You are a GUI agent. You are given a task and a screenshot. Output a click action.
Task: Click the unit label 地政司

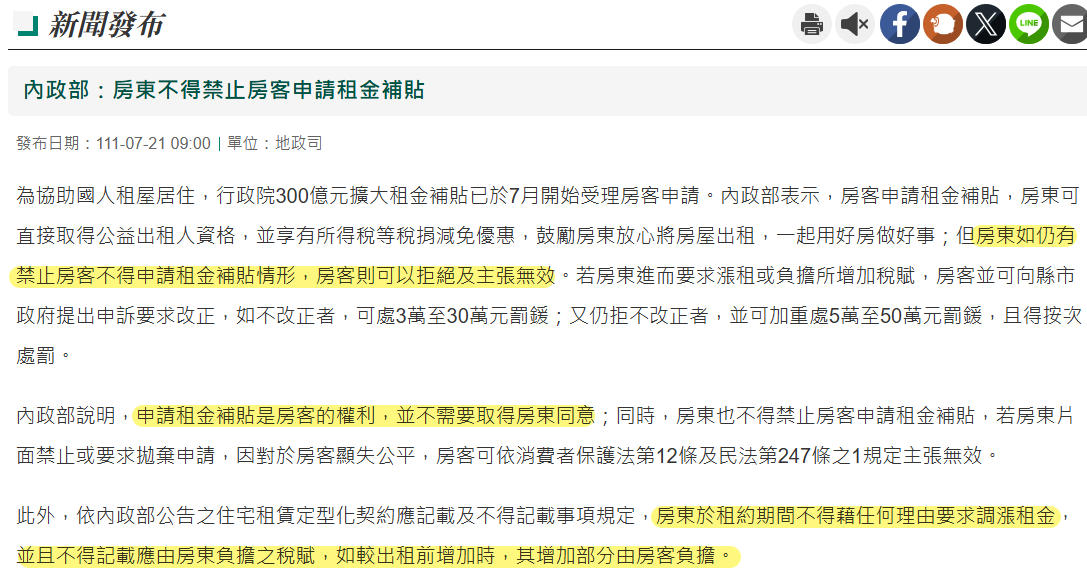[x=299, y=144]
